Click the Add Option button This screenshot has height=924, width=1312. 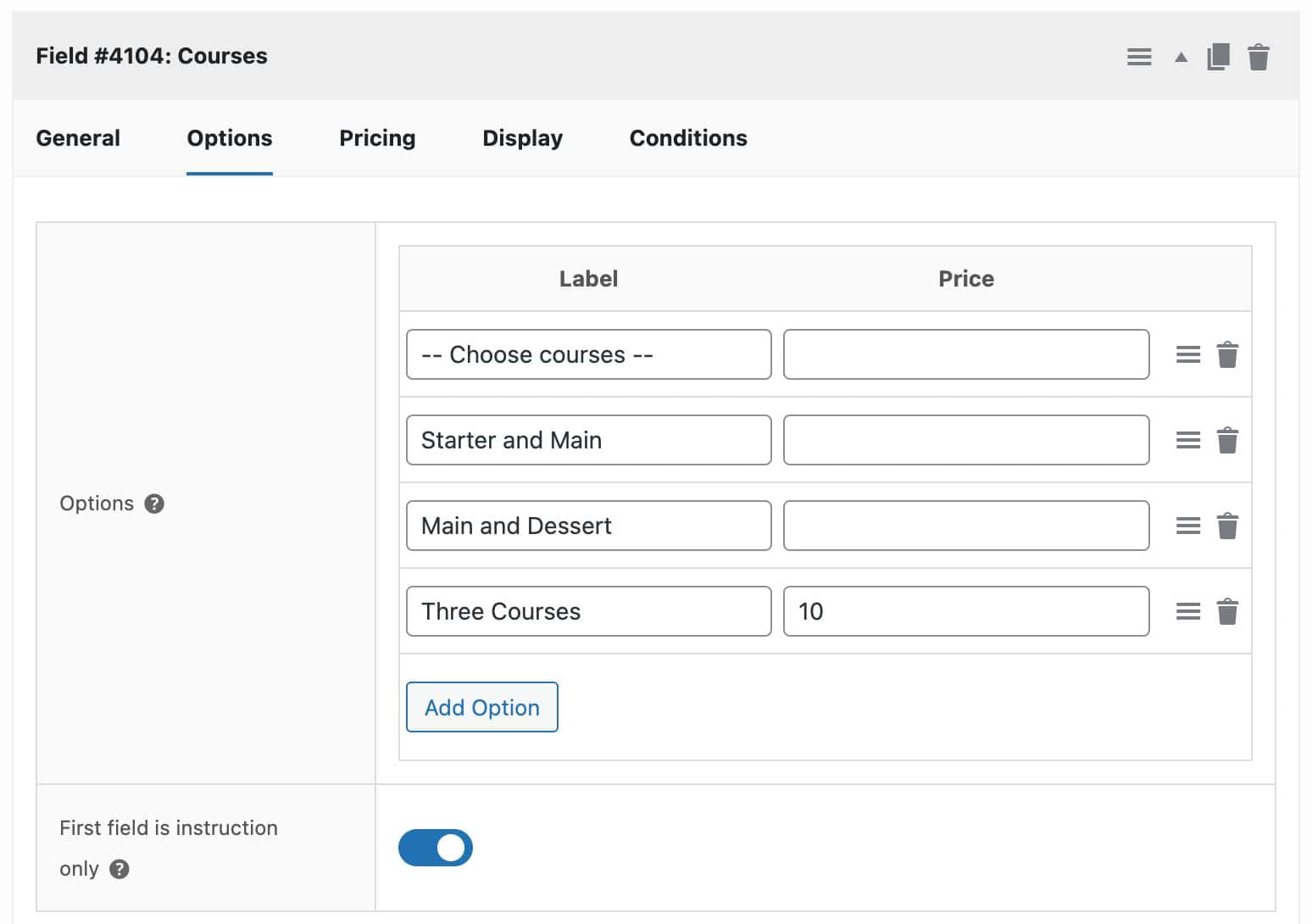pyautogui.click(x=481, y=707)
